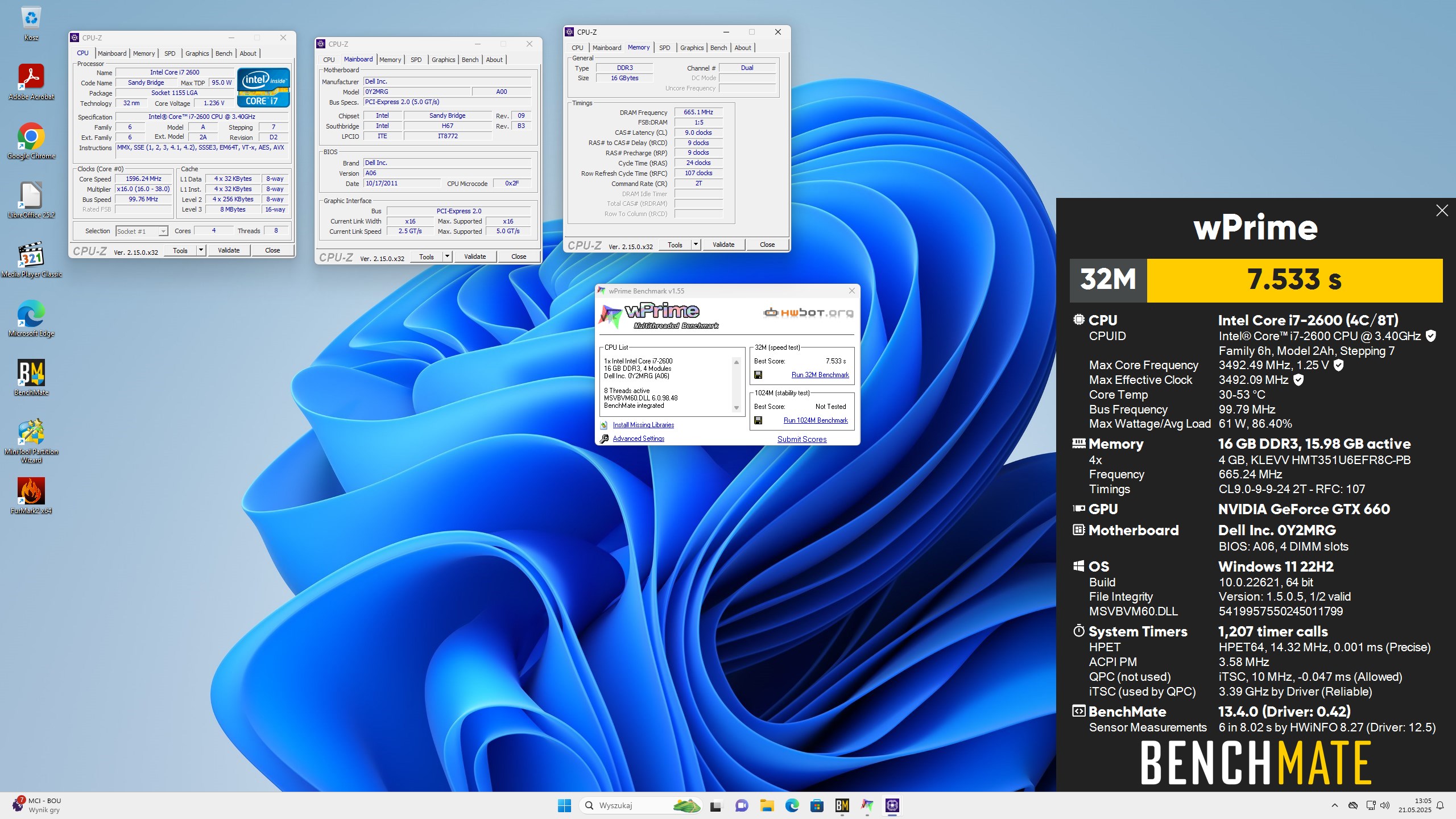Open LibreOffice 25.2 desktop shortcut
The width and height of the screenshot is (1456, 819).
(x=31, y=201)
